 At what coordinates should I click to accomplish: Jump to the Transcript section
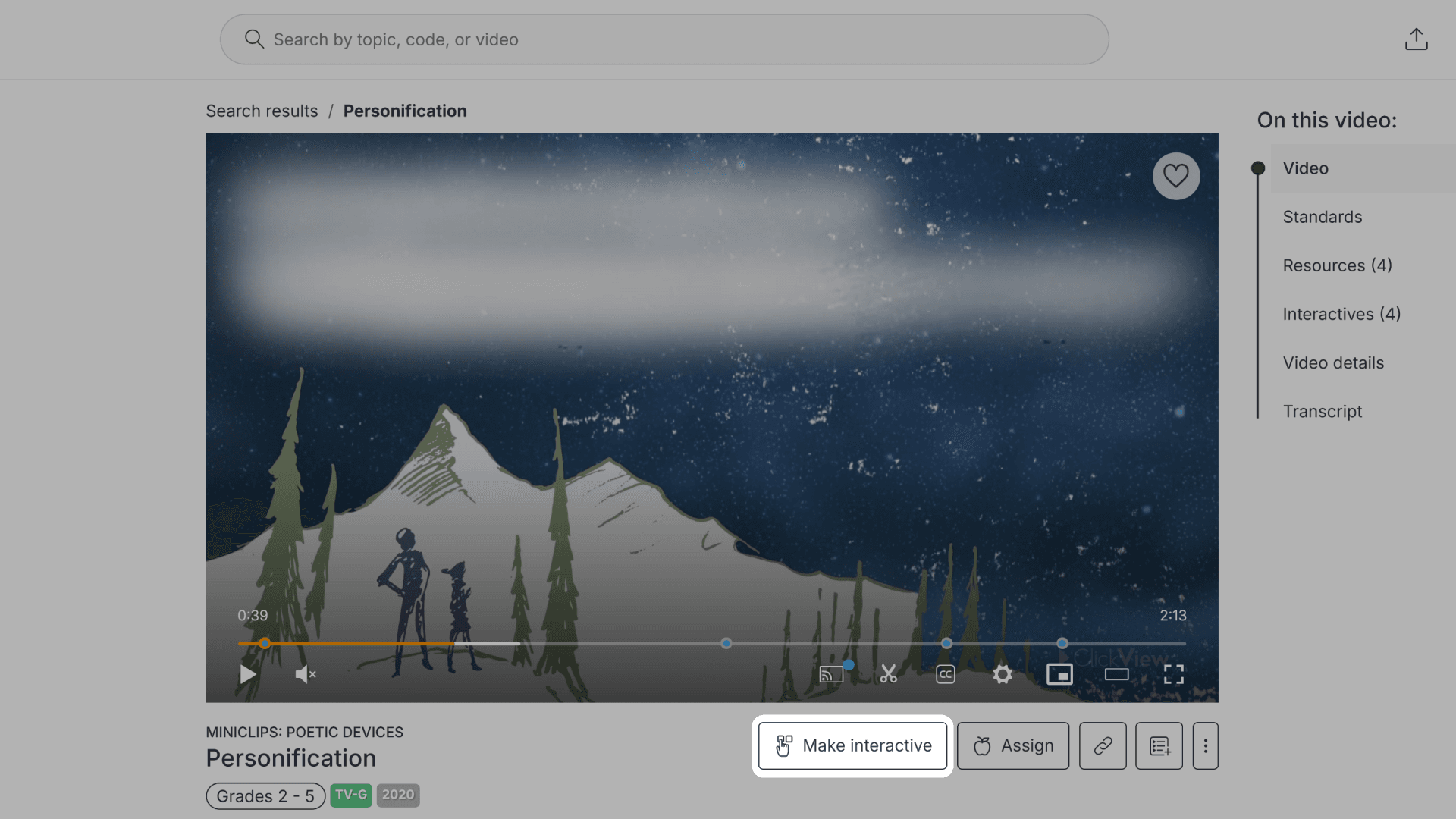1323,411
